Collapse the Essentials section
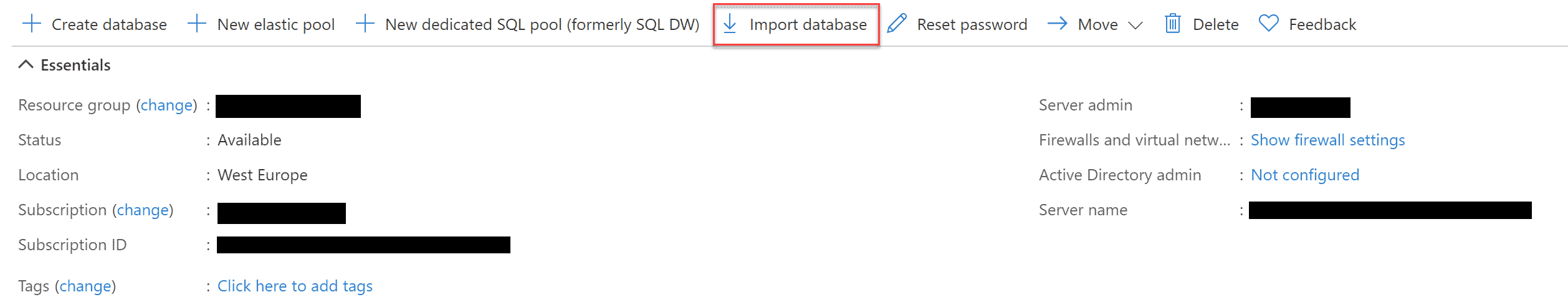The height and width of the screenshot is (302, 1568). pyautogui.click(x=26, y=65)
